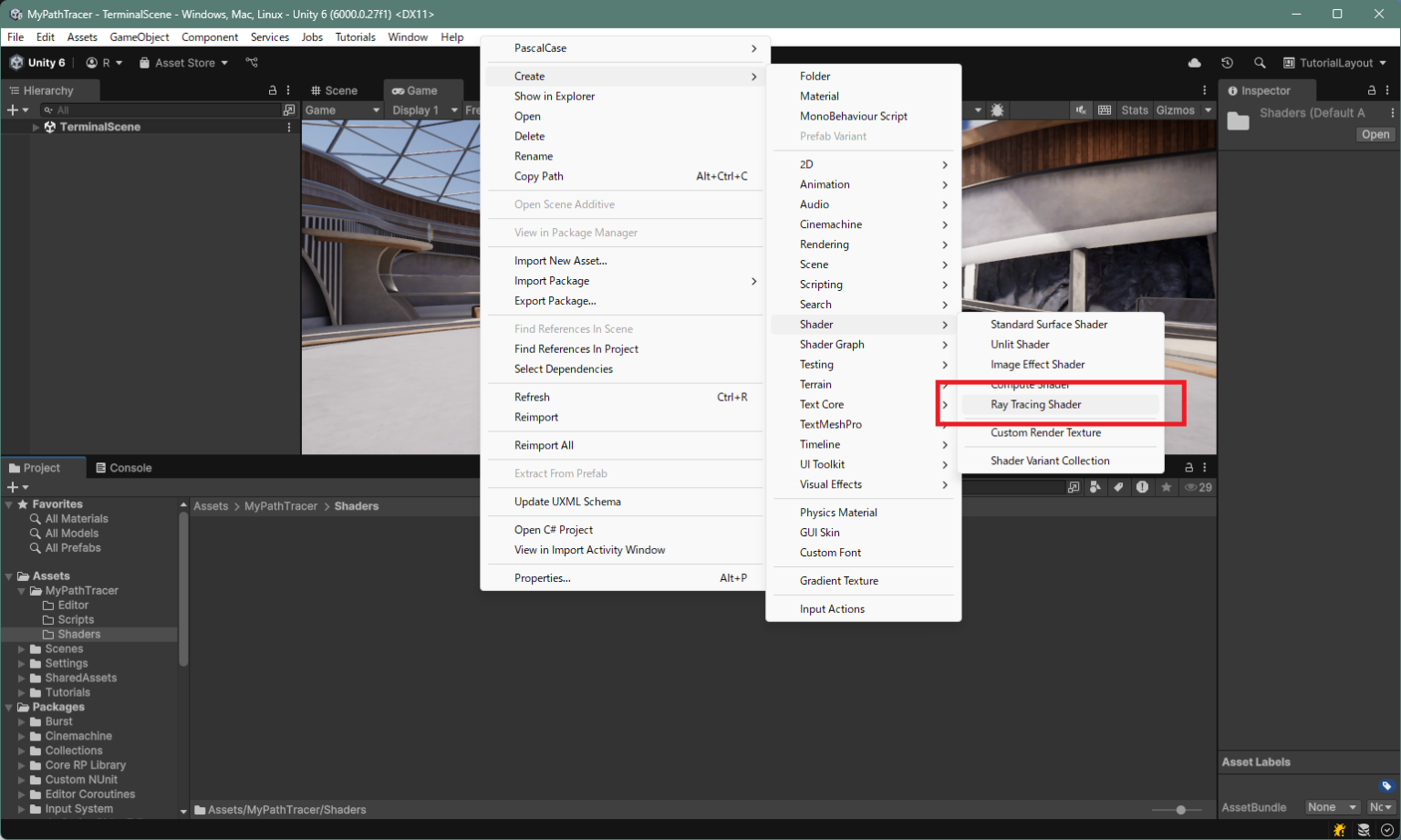The width and height of the screenshot is (1401, 840).
Task: Lock the Inspector with the padlock icon
Action: pyautogui.click(x=1373, y=90)
